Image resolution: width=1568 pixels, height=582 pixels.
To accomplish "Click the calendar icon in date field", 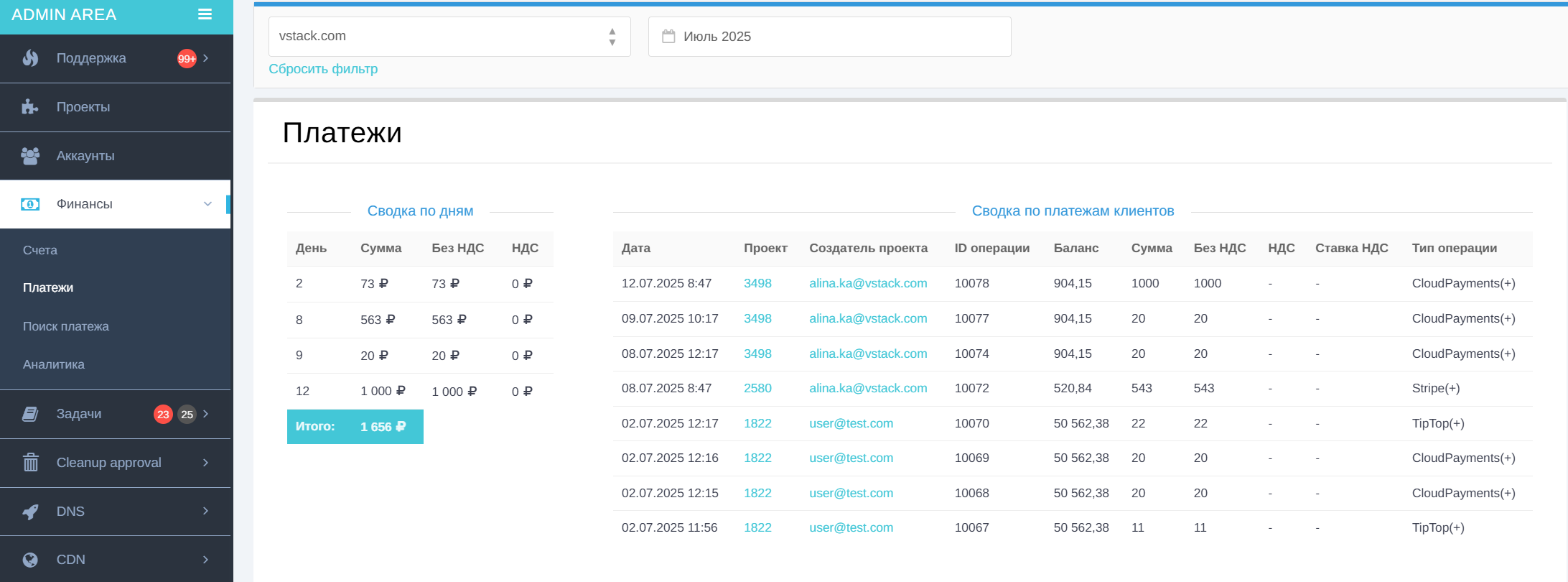I will (668, 36).
